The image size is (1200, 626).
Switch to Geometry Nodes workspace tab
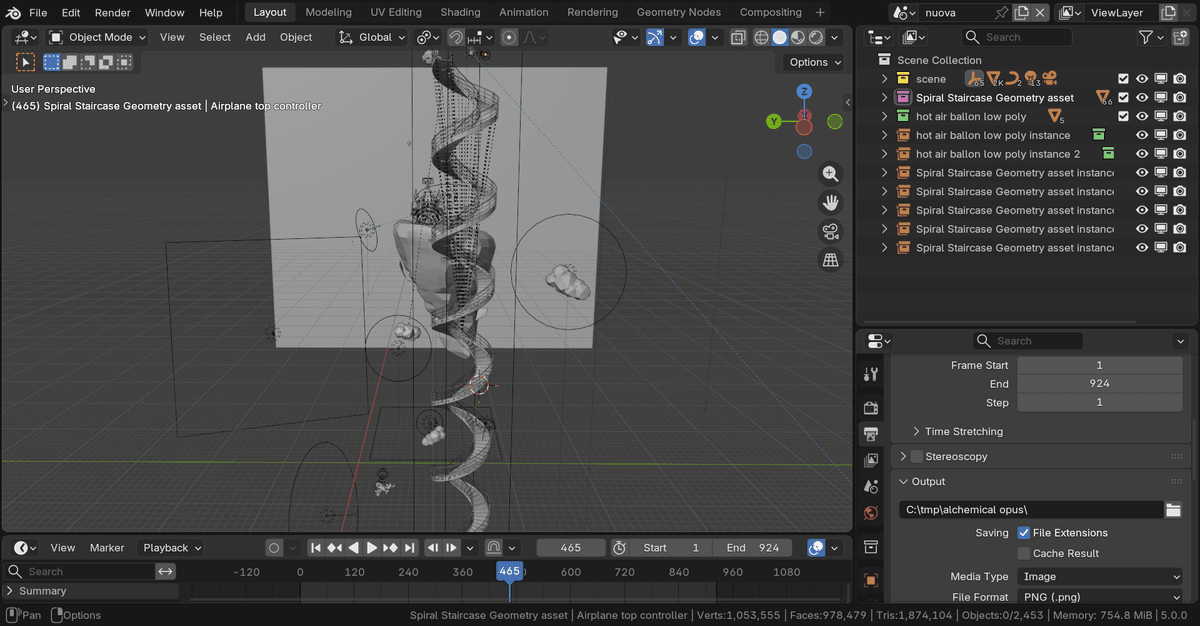pos(678,12)
